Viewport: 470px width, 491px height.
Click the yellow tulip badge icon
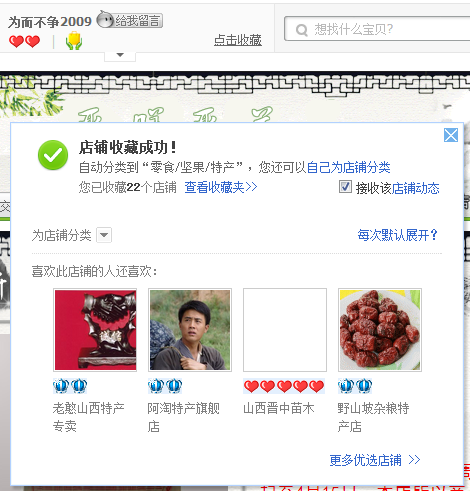[x=74, y=41]
